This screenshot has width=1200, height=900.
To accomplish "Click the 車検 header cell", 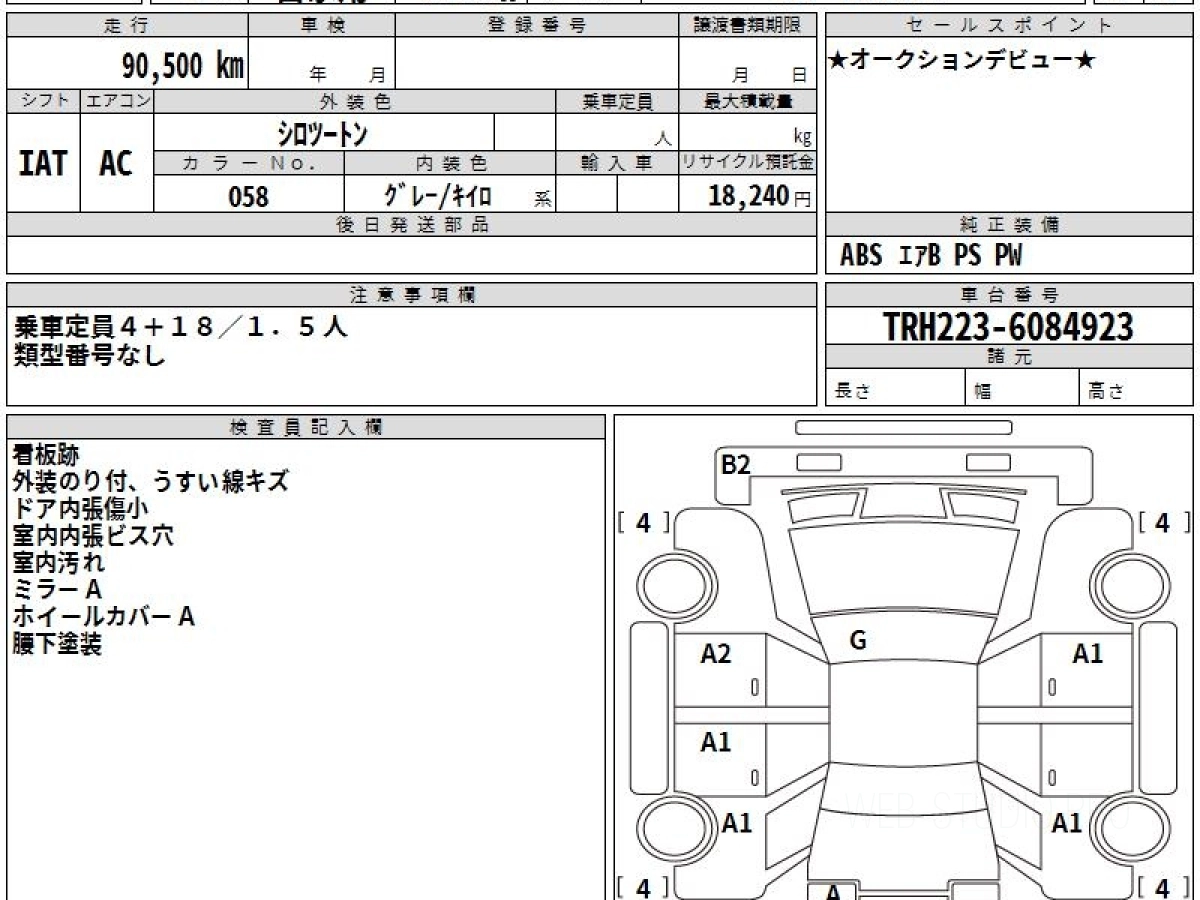I will tap(321, 26).
